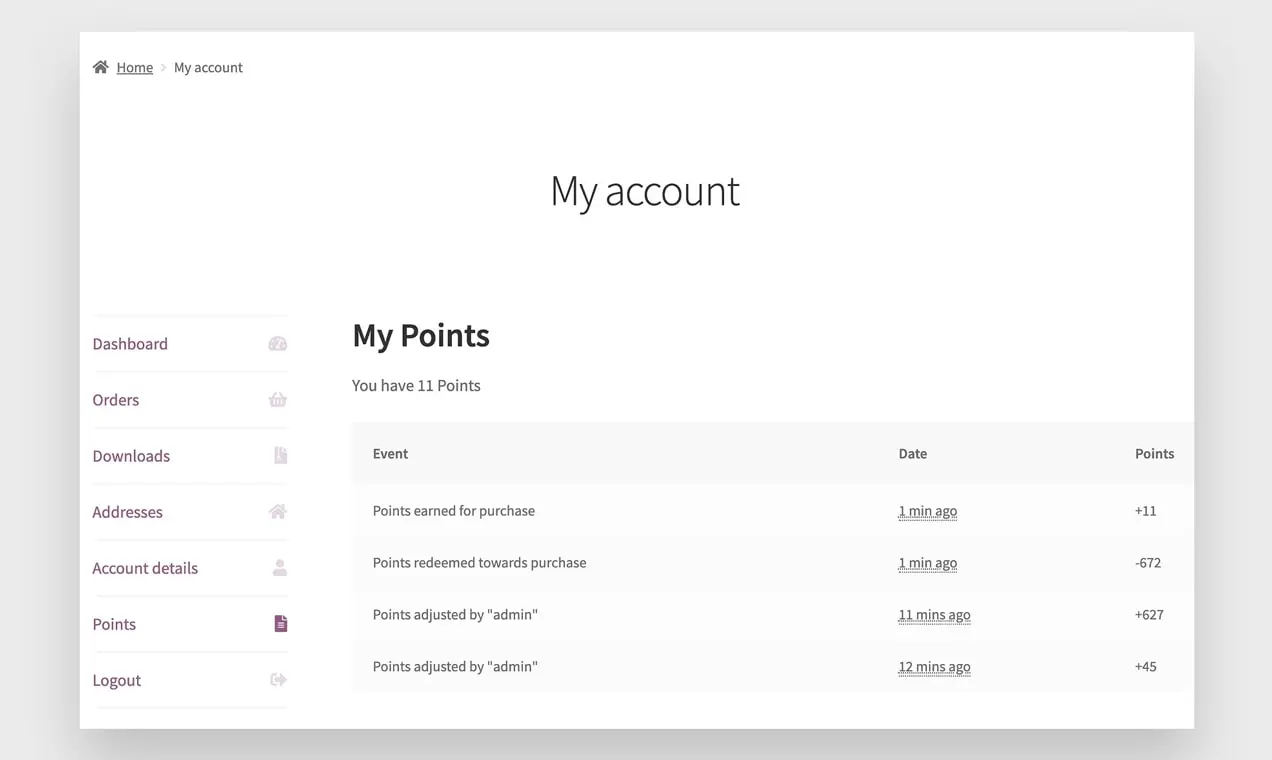Click the "11 mins ago" date
1272x760 pixels.
(x=934, y=615)
